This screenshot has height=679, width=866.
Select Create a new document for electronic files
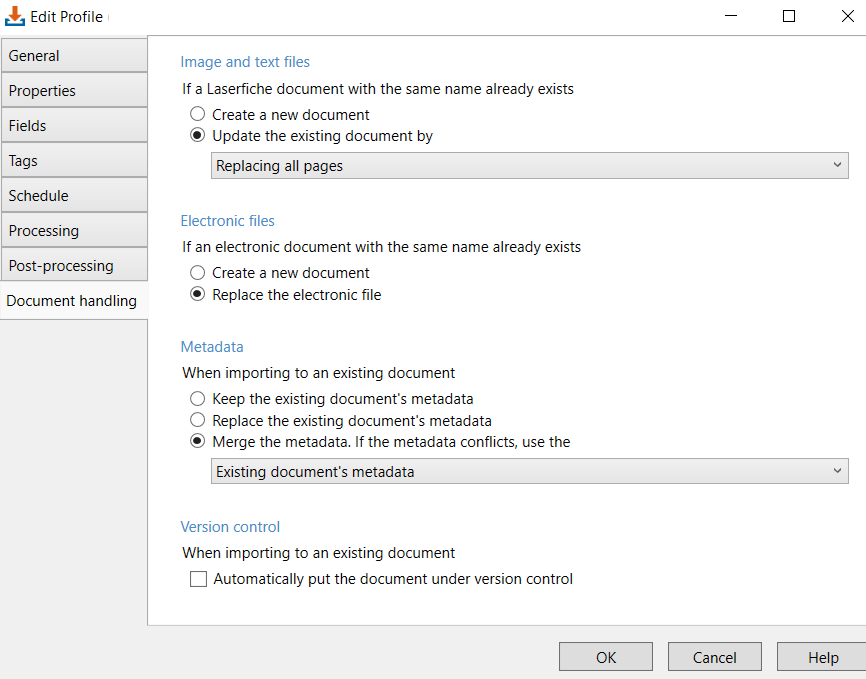click(x=198, y=273)
